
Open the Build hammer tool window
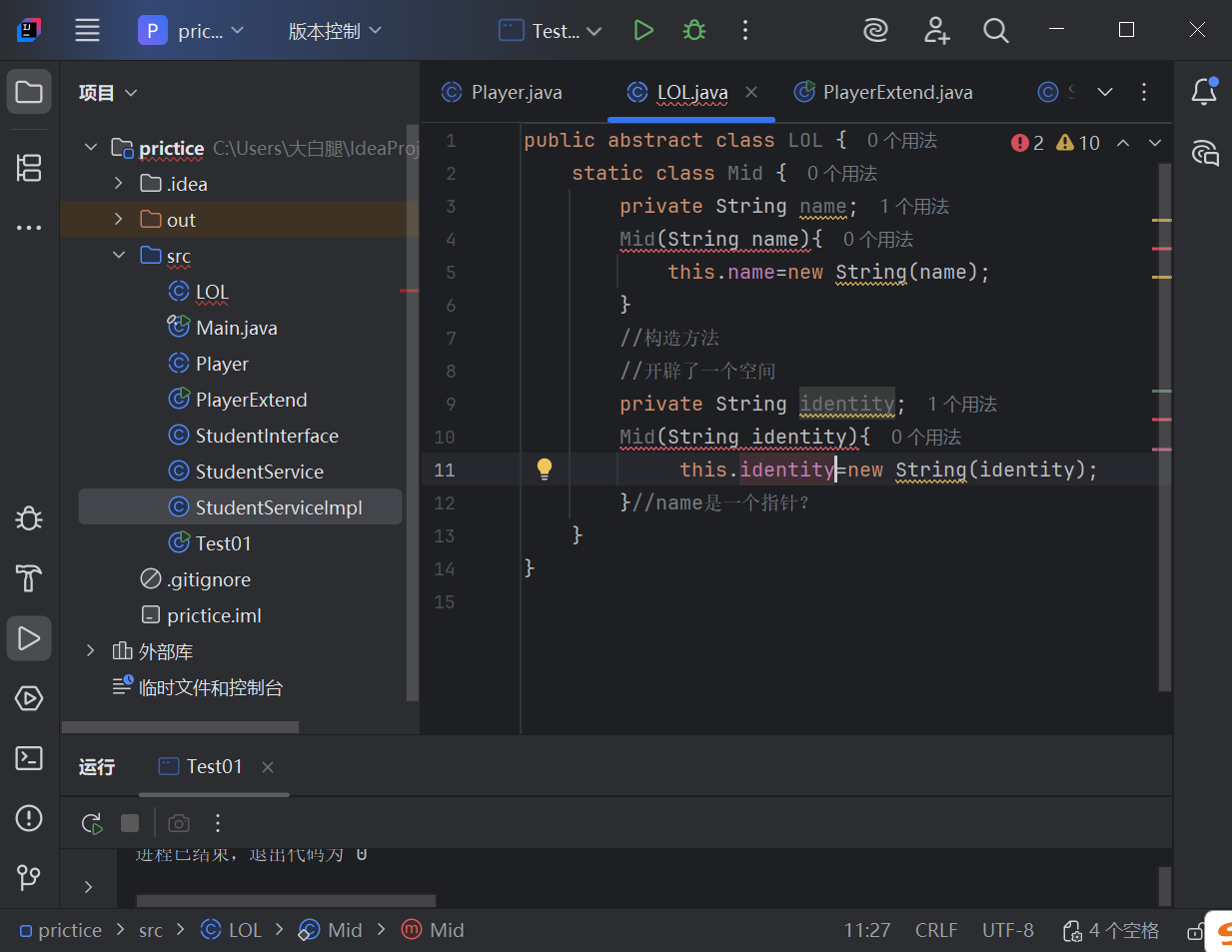[29, 577]
